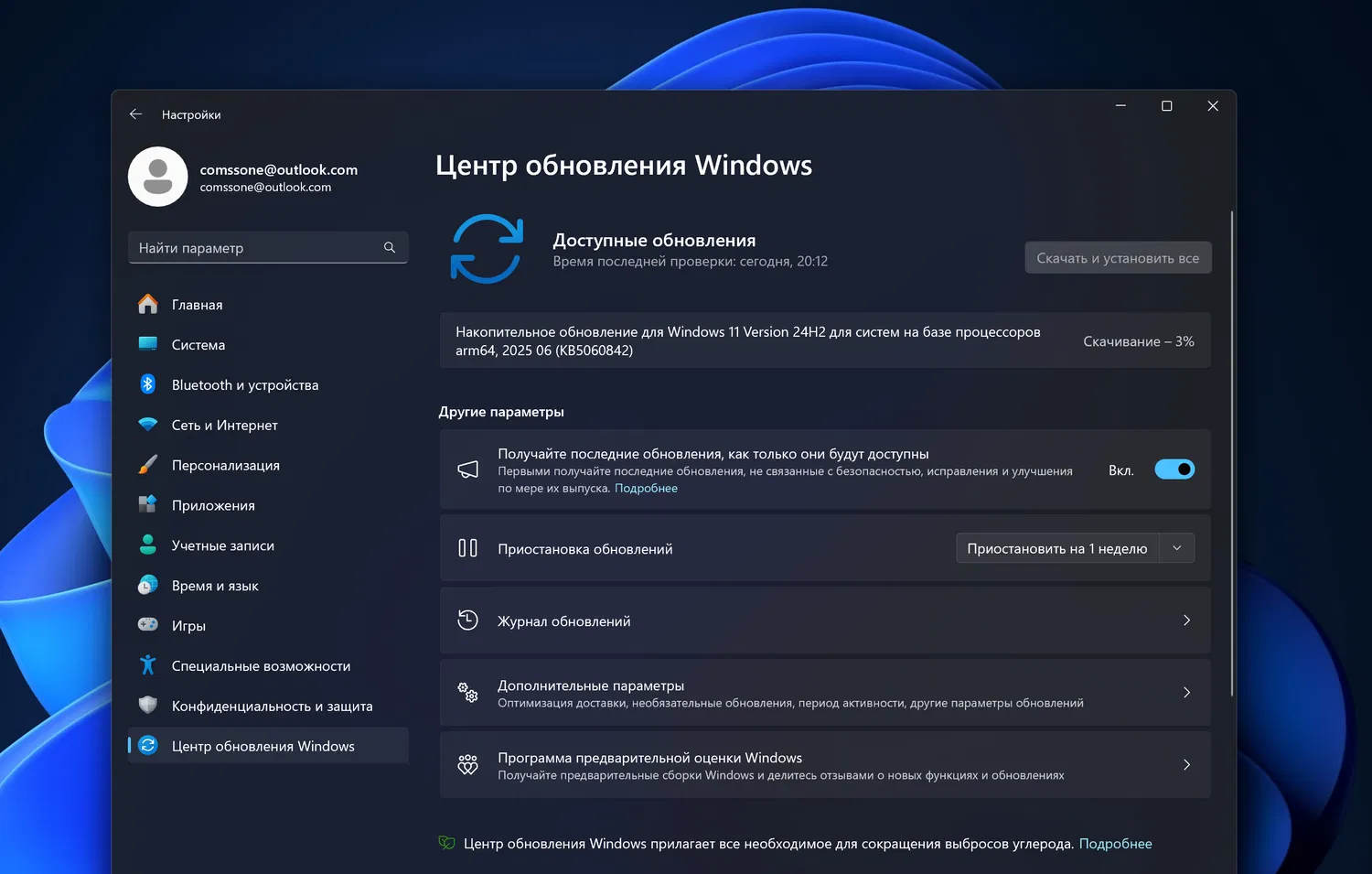1372x874 pixels.
Task: Open the Главная settings section
Action: tap(268, 305)
